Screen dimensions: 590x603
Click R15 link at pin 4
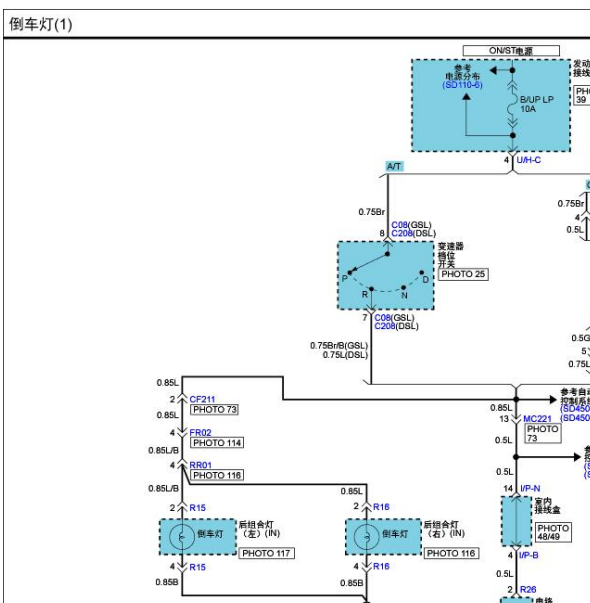click(197, 567)
